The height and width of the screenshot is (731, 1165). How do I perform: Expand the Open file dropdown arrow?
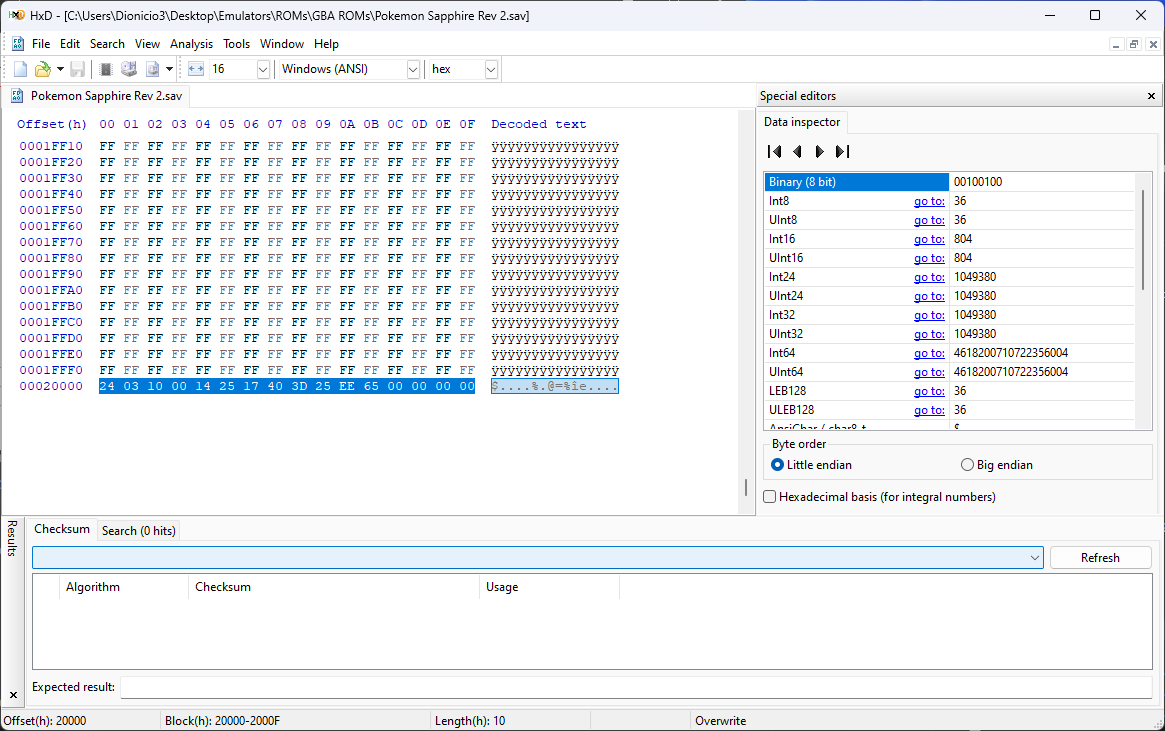click(60, 69)
